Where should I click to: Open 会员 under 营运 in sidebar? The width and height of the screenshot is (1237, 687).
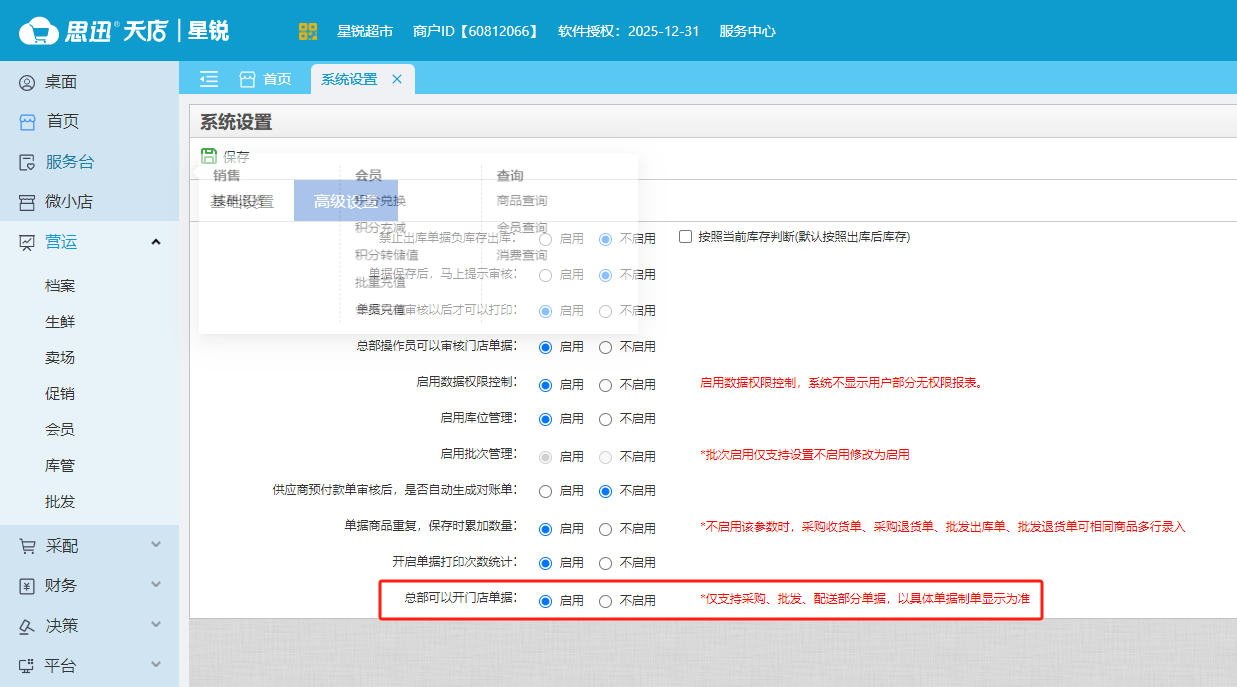click(x=60, y=430)
